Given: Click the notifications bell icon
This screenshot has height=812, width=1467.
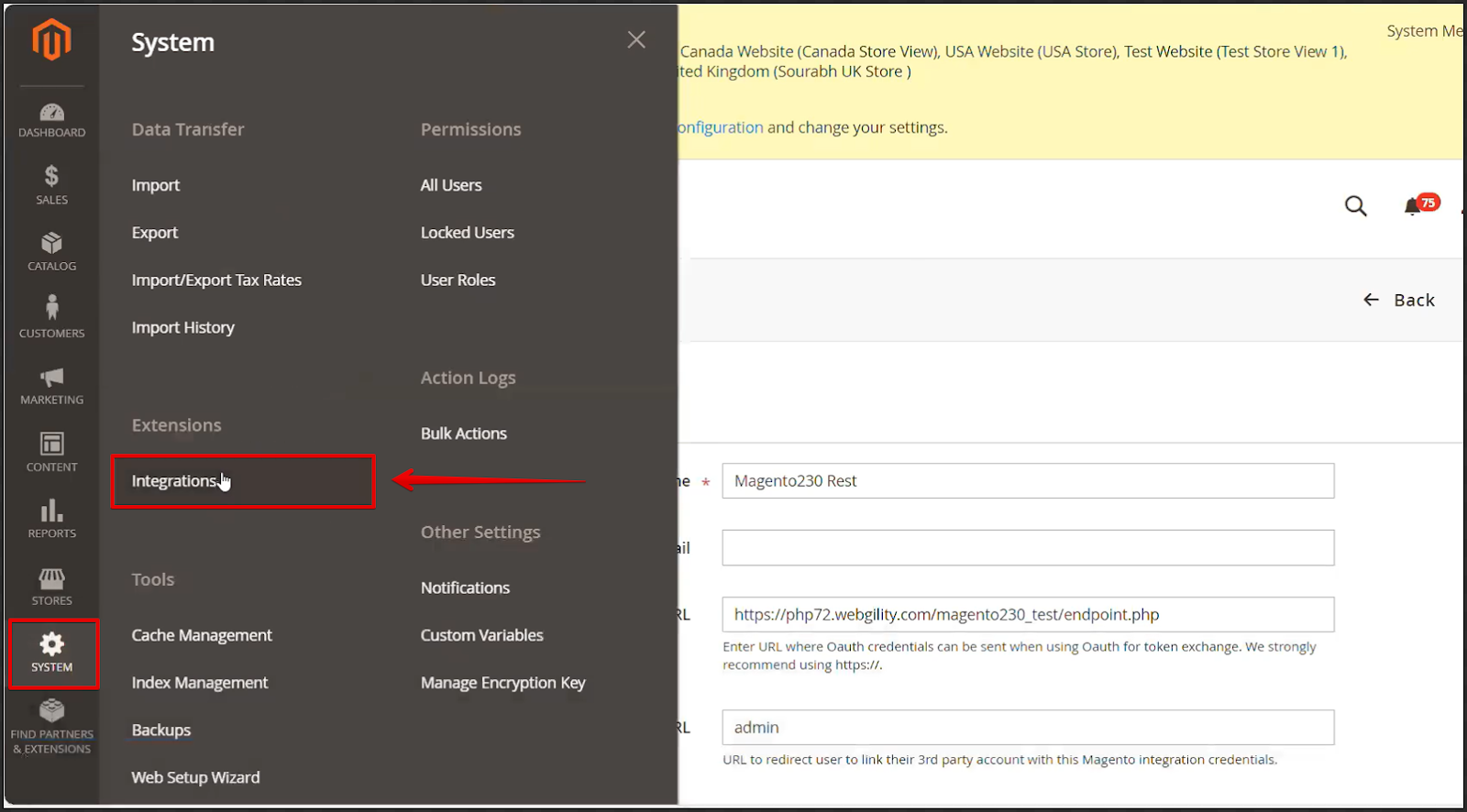Looking at the screenshot, I should point(1413,206).
